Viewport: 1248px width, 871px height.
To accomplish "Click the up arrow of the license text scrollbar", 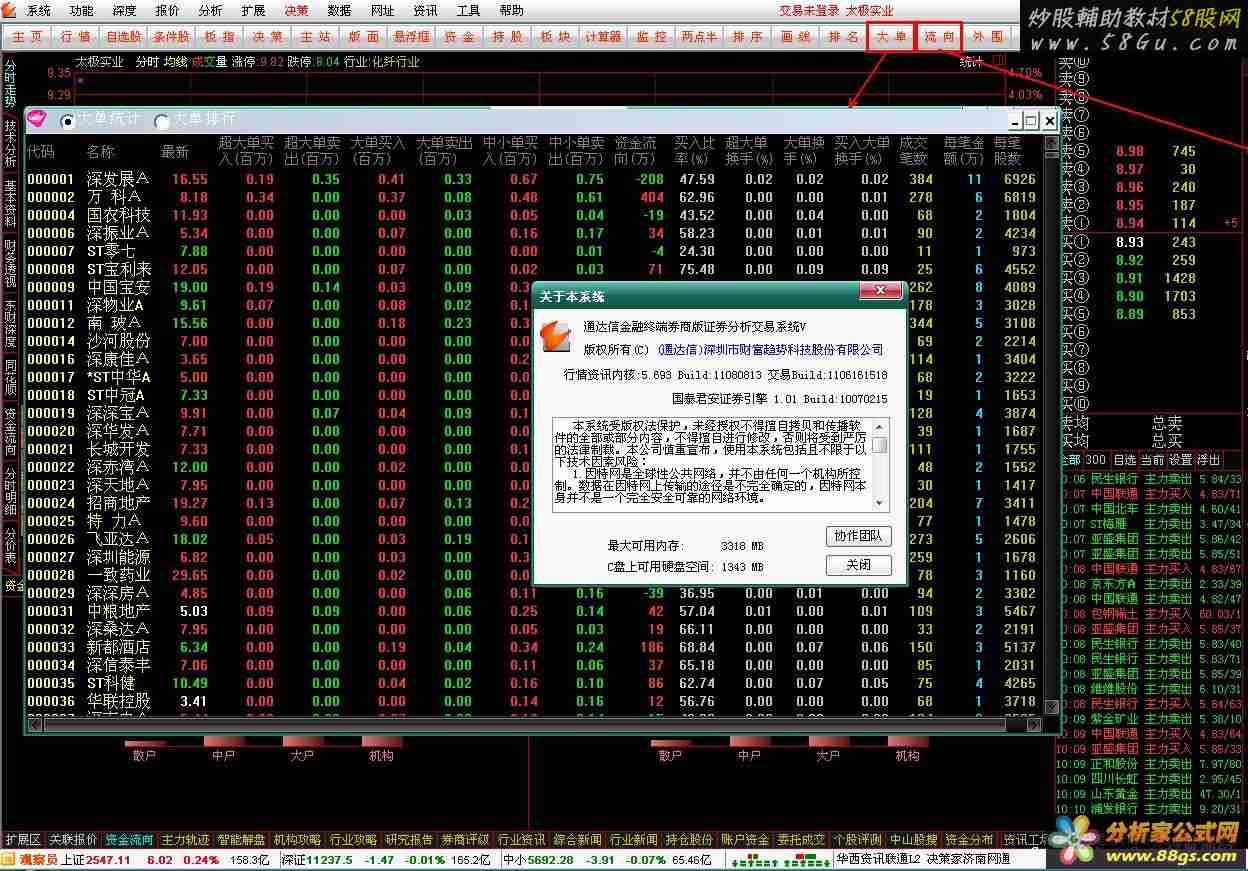I will coord(880,428).
